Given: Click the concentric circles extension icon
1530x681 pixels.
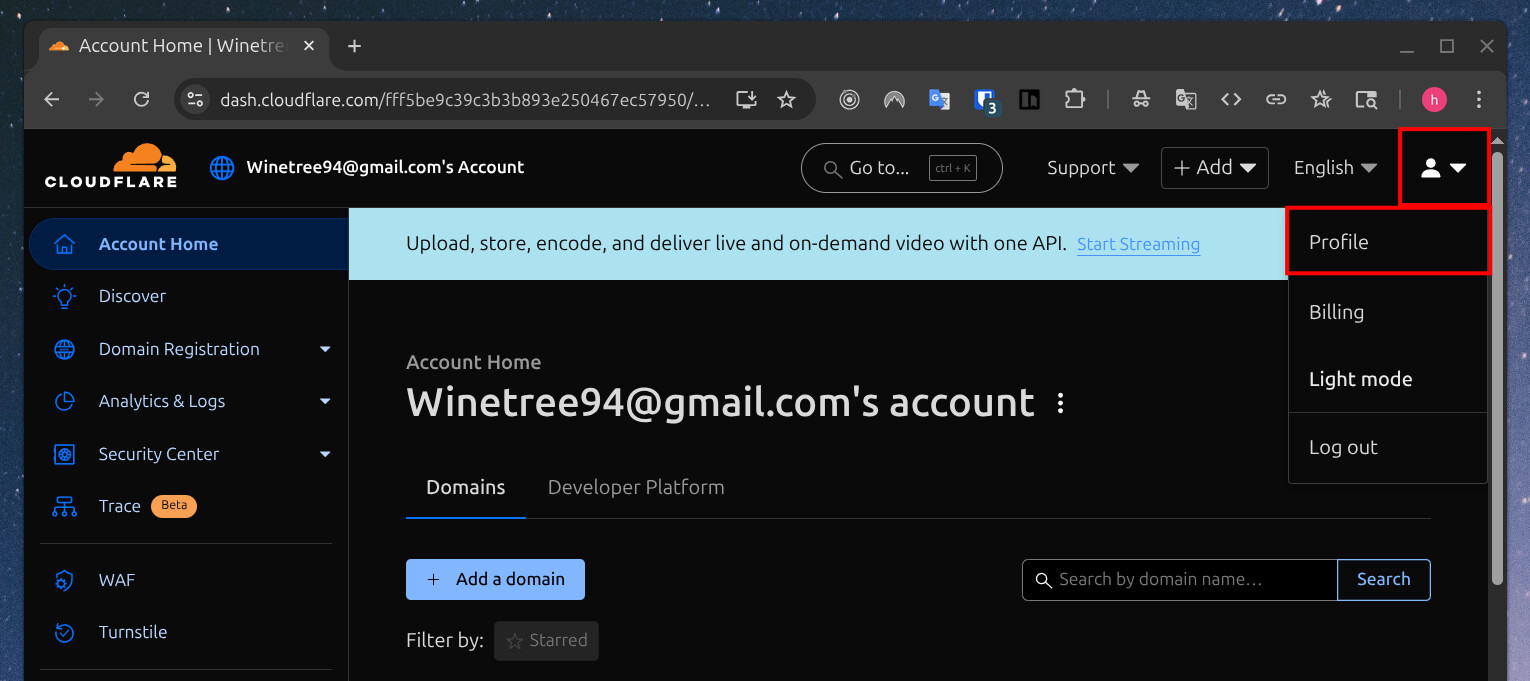Looking at the screenshot, I should point(849,99).
